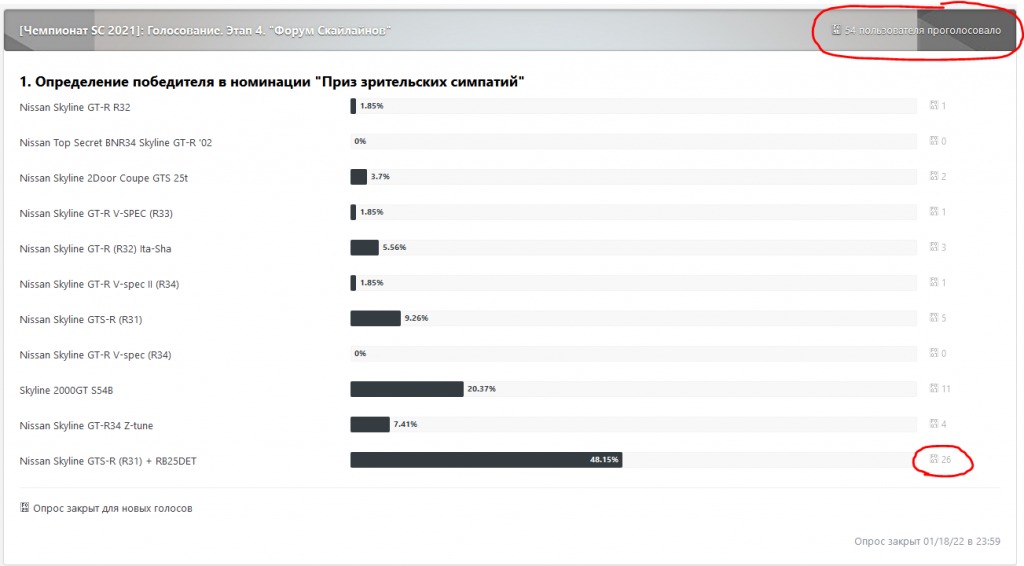Viewport: 1024px width, 566px height.
Task: Click the voter icon for Skyline 2000GT S54B
Action: [934, 389]
